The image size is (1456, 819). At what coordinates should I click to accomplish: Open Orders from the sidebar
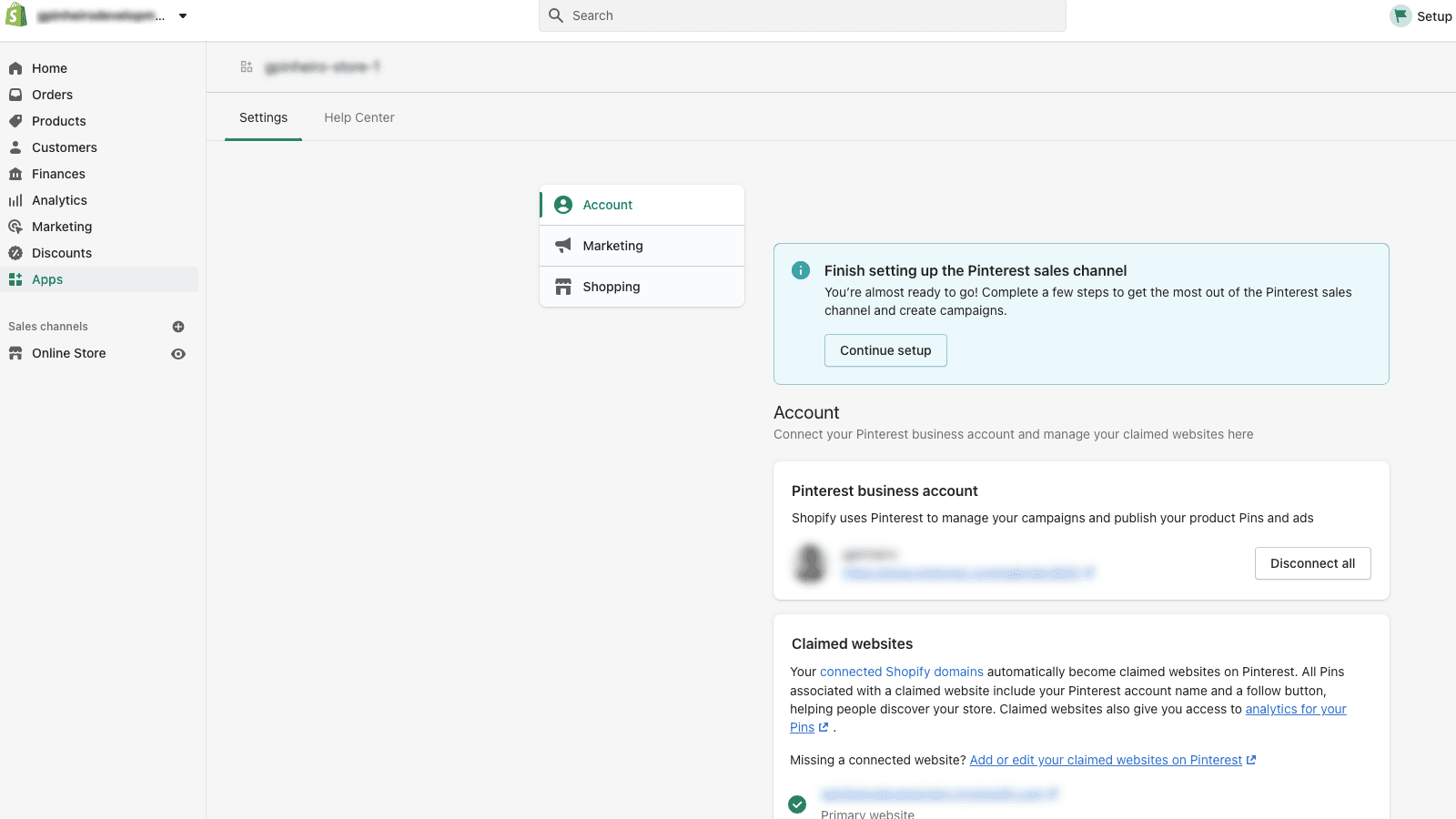pyautogui.click(x=52, y=95)
